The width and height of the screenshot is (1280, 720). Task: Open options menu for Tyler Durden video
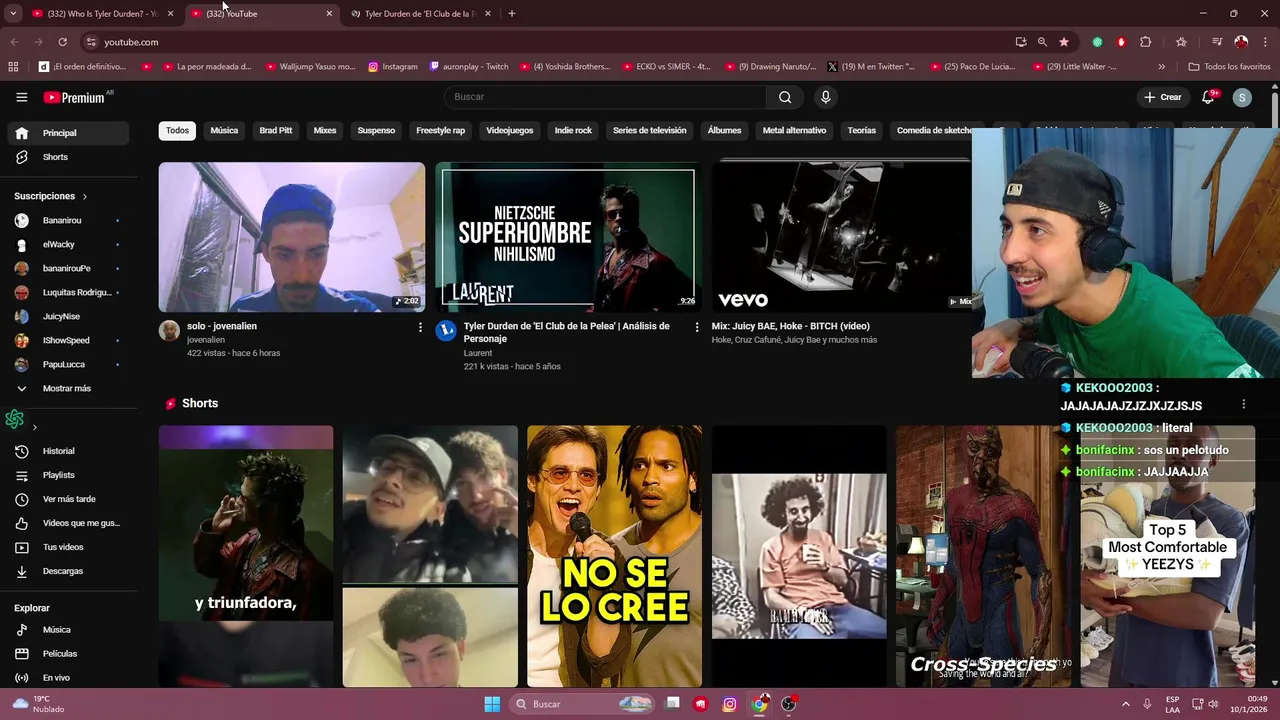pos(697,328)
